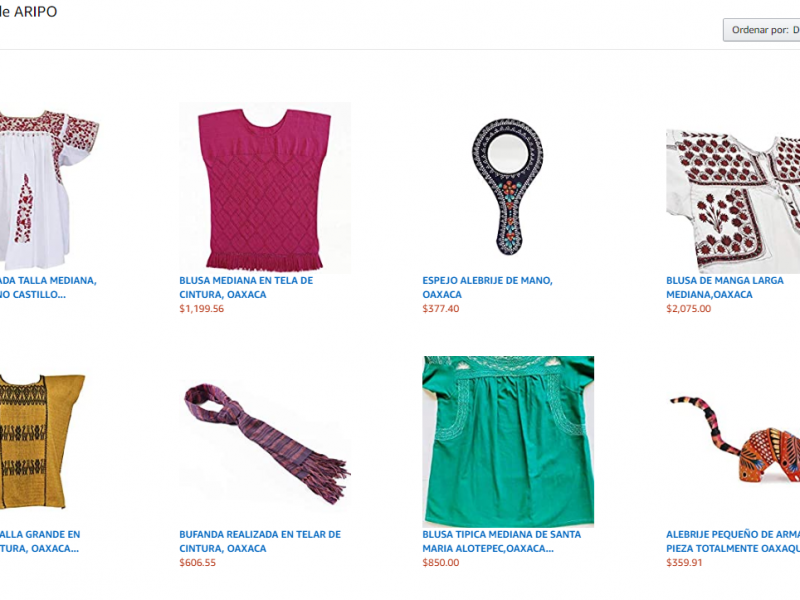Open 'BLUSA MEDIANA EN TELA DE CINTURA' link
The width and height of the screenshot is (800, 600).
point(246,287)
